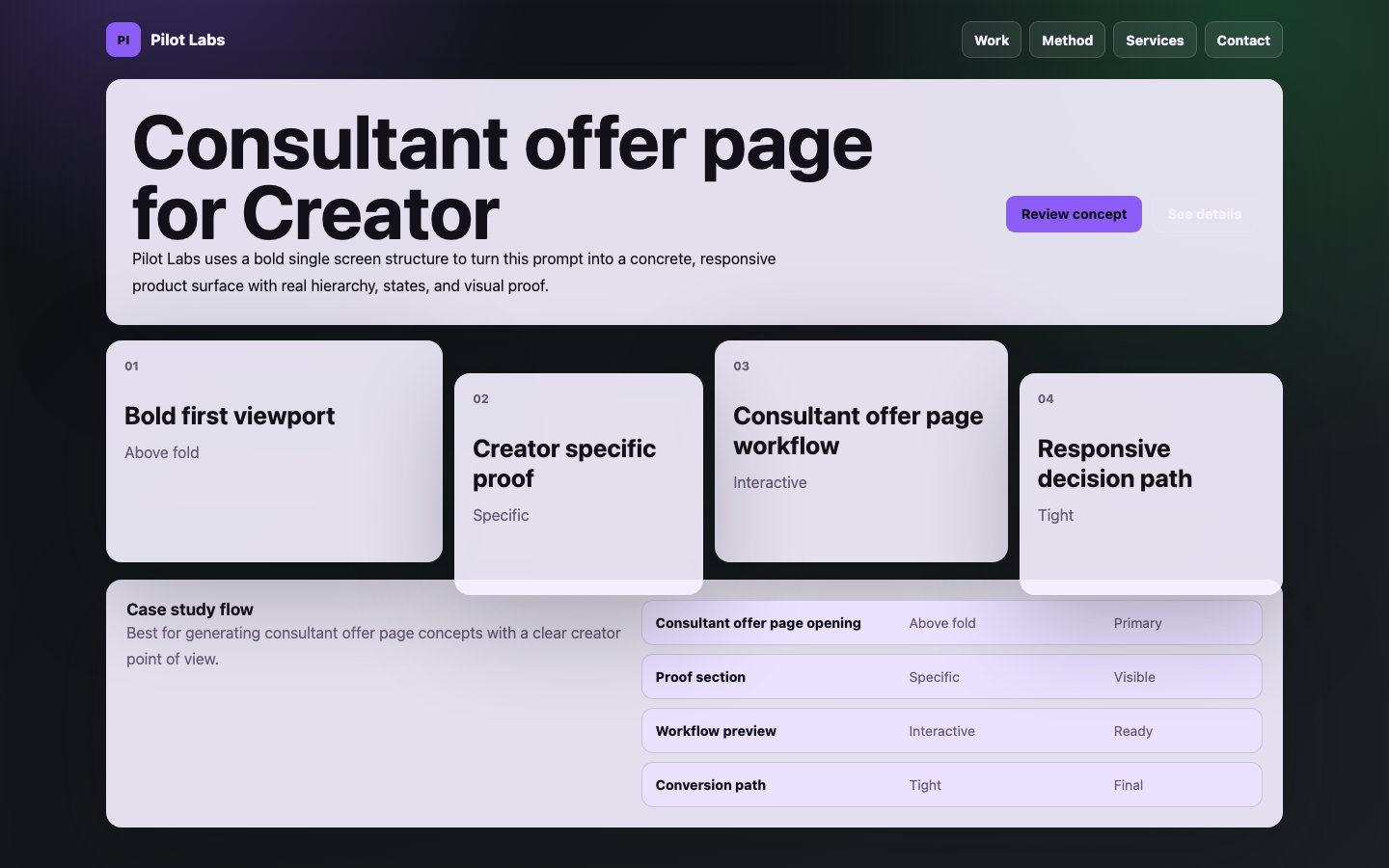
Task: Click the Above fold text in first card
Action: pyautogui.click(x=162, y=452)
